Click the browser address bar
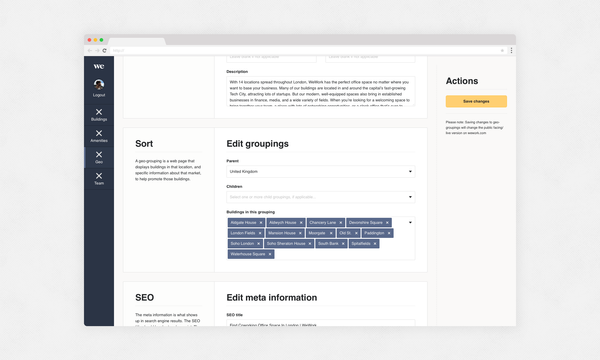This screenshot has height=360, width=600. pyautogui.click(x=307, y=50)
